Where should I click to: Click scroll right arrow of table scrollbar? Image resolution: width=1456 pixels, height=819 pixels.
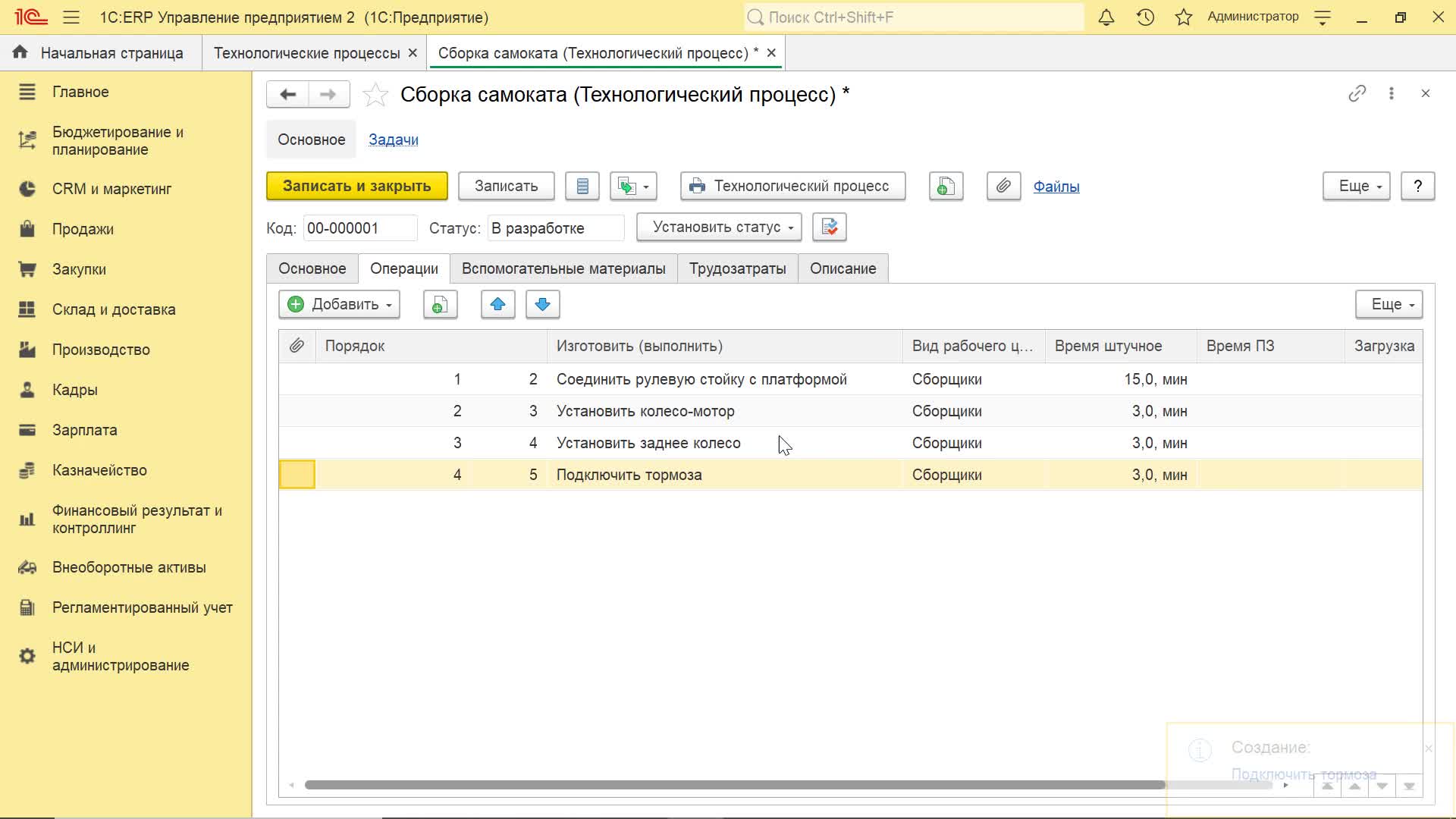coord(1286,786)
